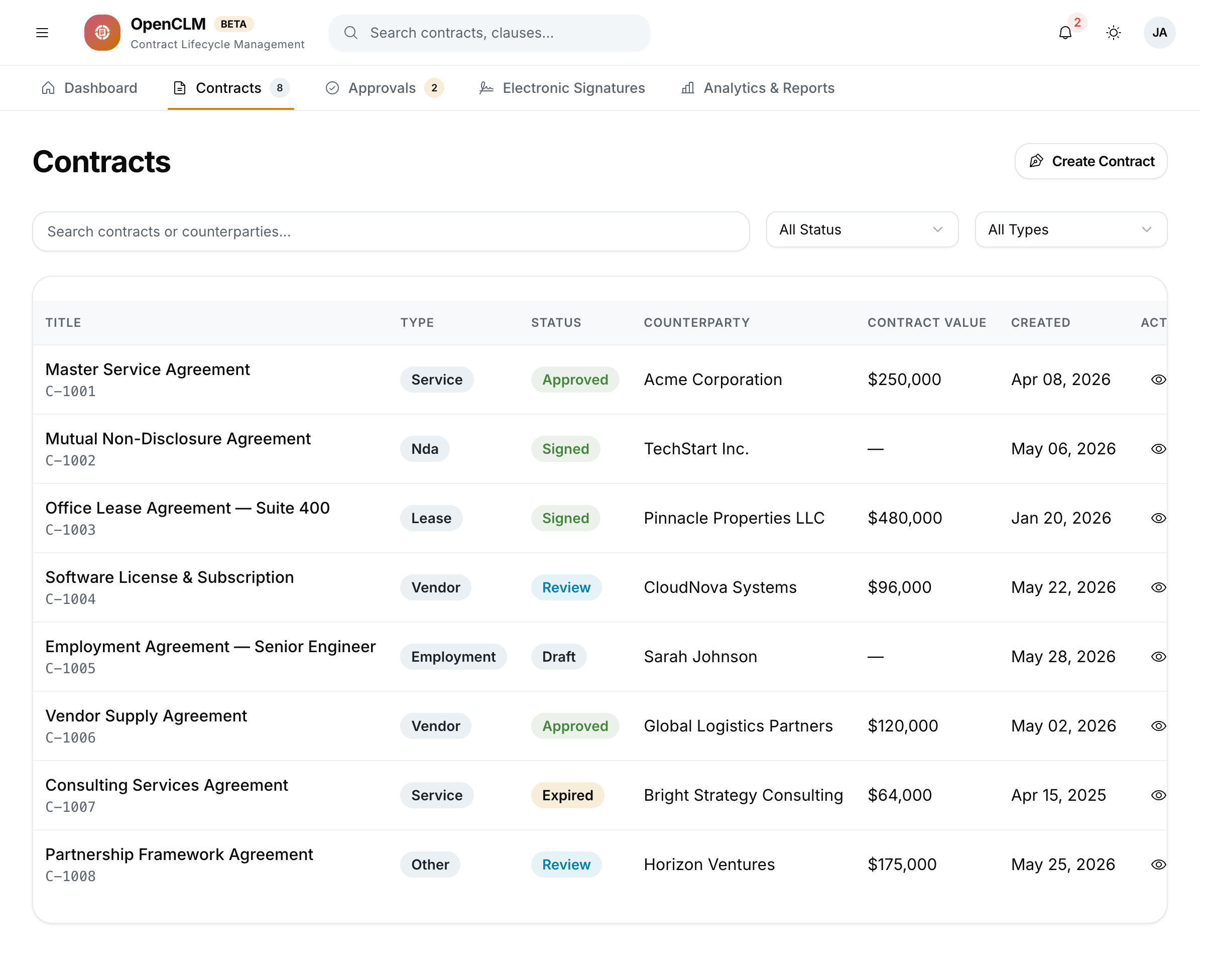This screenshot has height=980, width=1210.
Task: Click Bright Strategy Consulting counterparty
Action: point(743,795)
